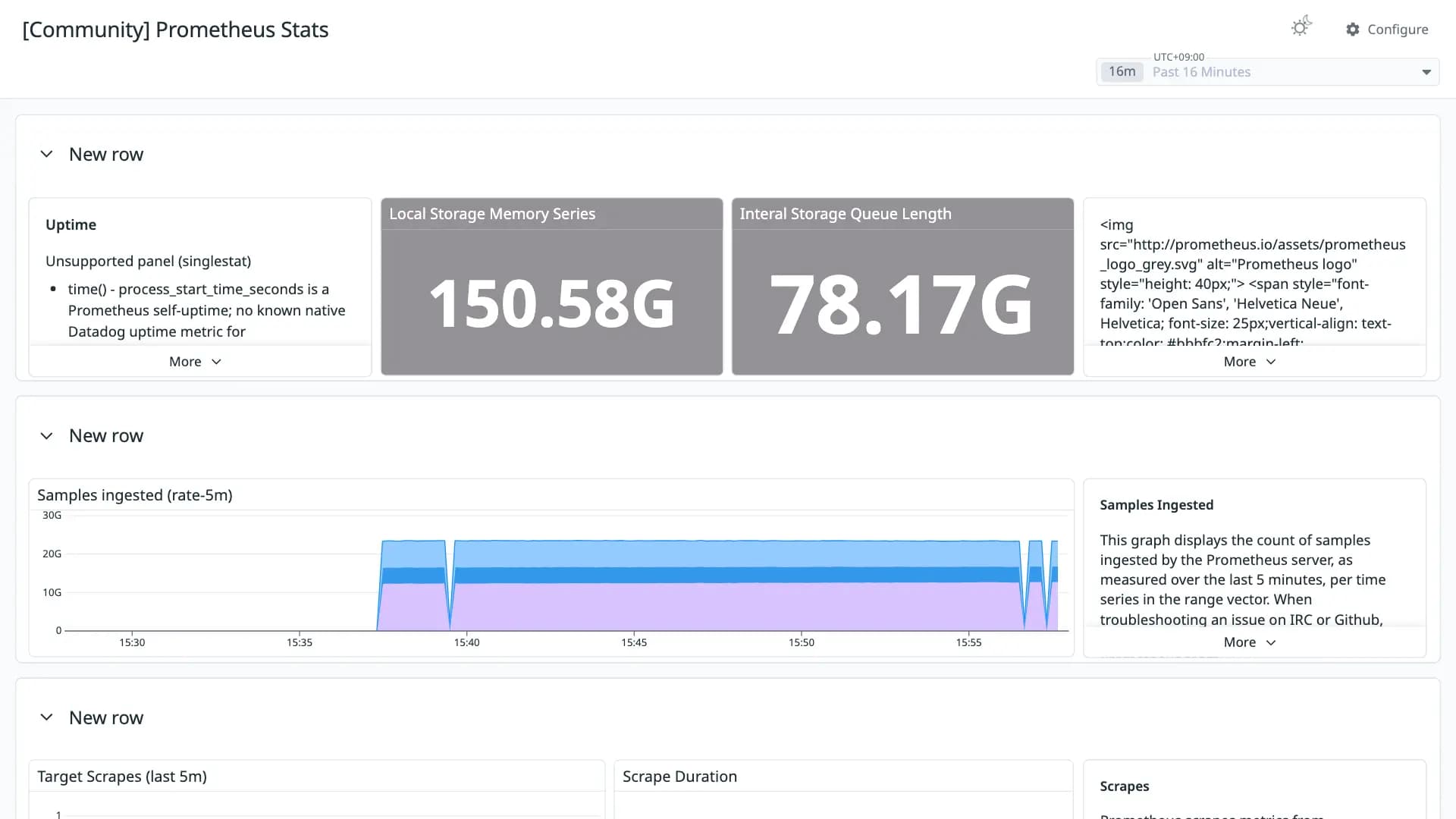Click the 15:45 x-axis label
This screenshot has height=819, width=1456.
click(x=634, y=642)
